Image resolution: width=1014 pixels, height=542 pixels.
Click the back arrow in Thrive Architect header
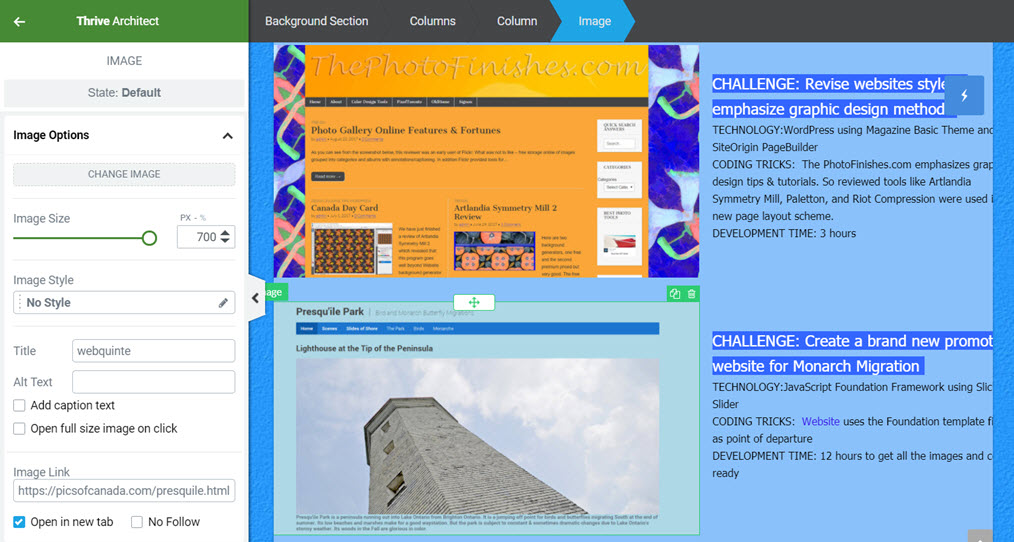point(19,21)
